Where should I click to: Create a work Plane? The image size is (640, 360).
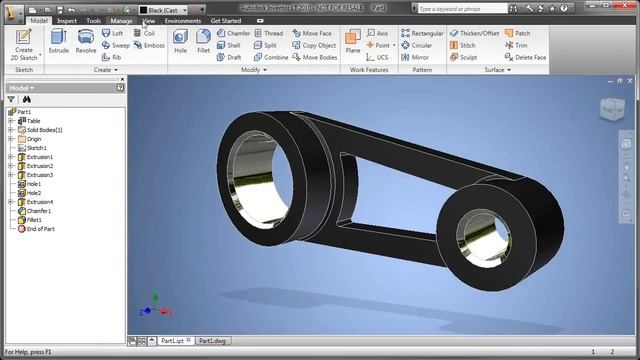[353, 42]
